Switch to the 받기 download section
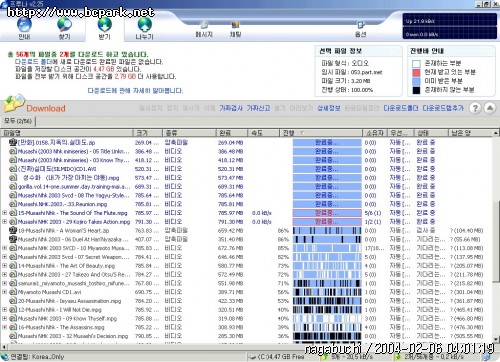500x362 pixels. (x=104, y=28)
